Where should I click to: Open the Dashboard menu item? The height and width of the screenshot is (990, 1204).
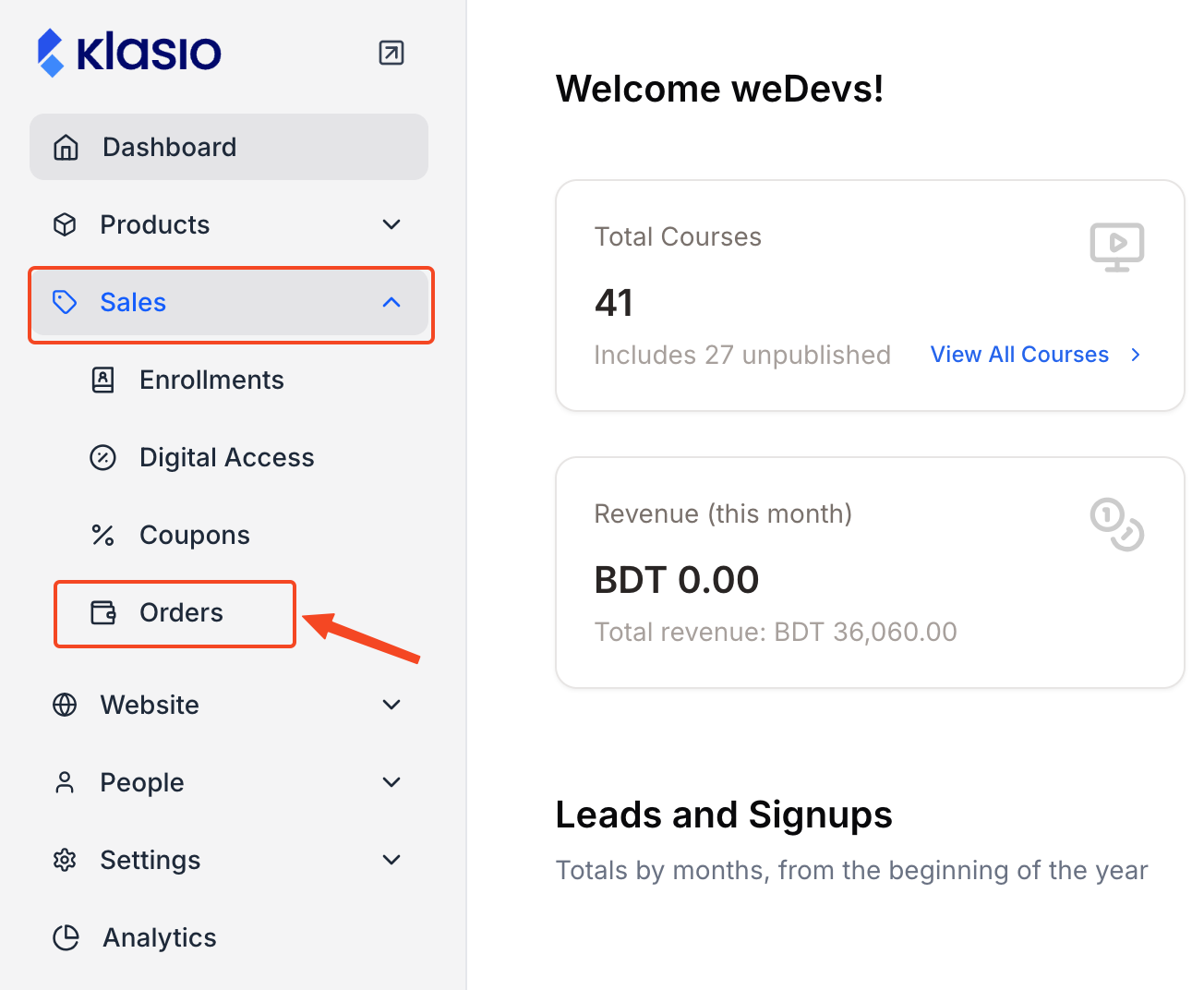[229, 147]
